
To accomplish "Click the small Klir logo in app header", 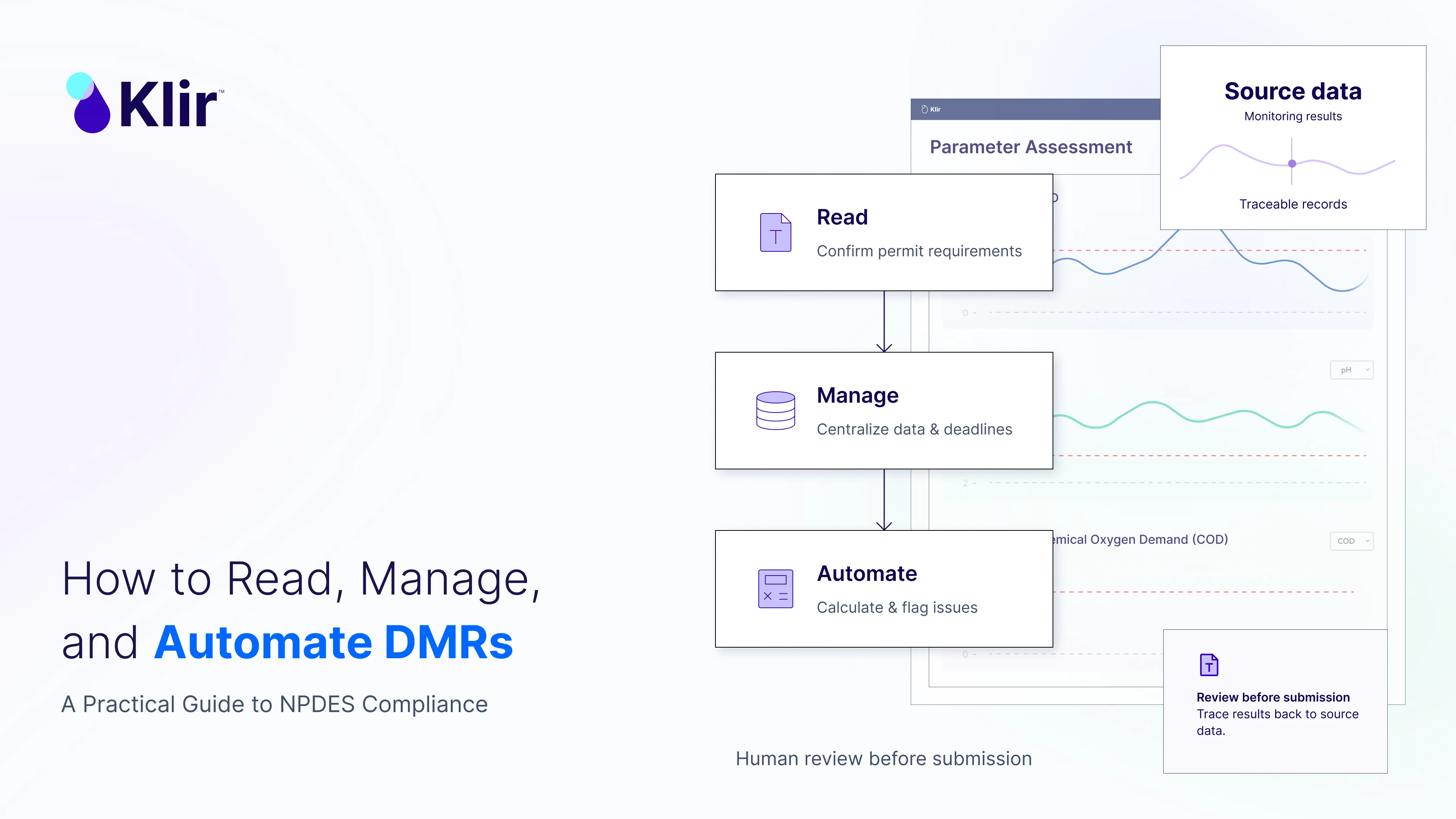I will pyautogui.click(x=931, y=110).
